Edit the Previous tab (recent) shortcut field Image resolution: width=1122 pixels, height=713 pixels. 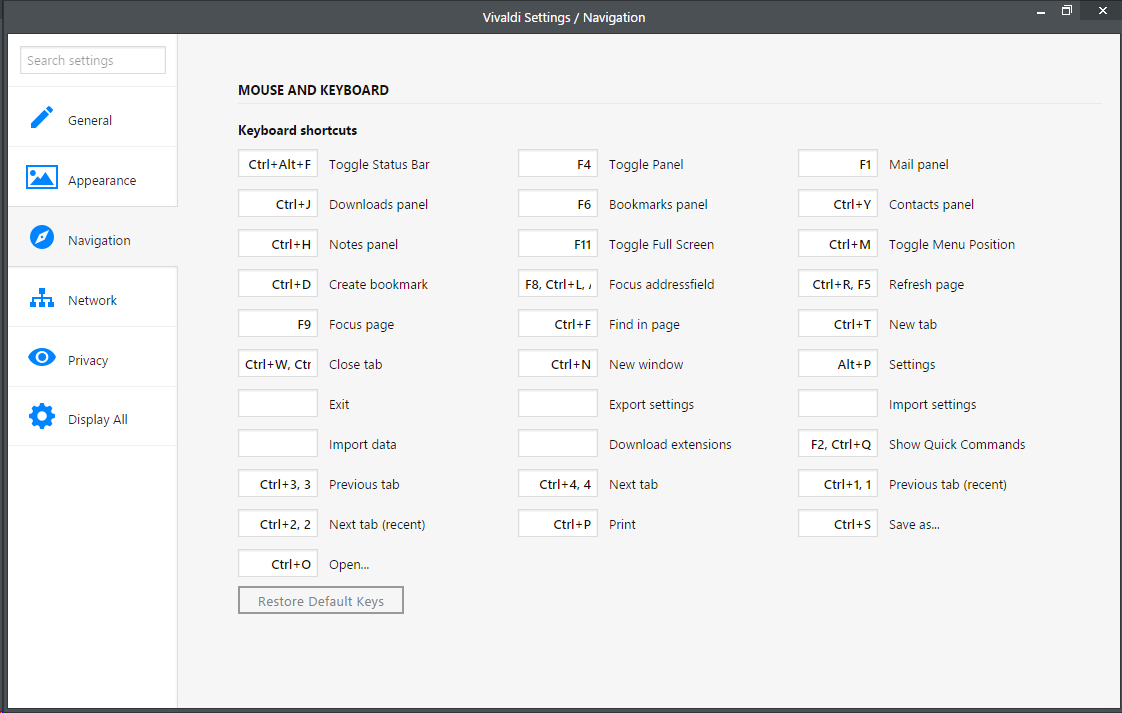(838, 484)
